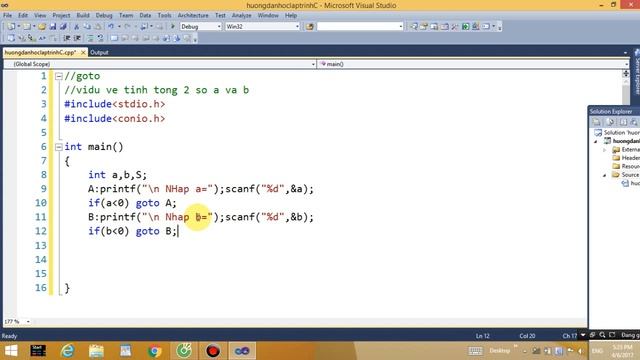Open the File menu
Viewport: 640px width, 360px height.
click(7, 15)
